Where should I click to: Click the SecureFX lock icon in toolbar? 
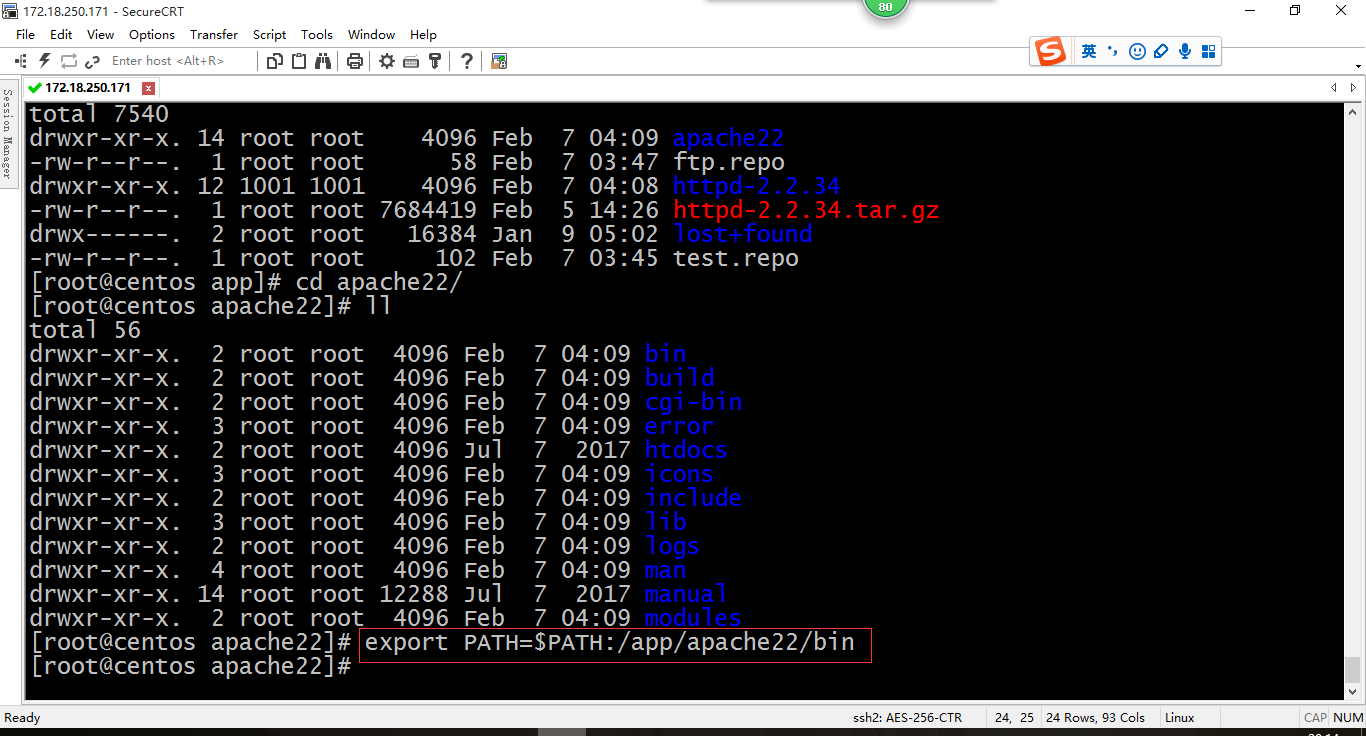(499, 61)
